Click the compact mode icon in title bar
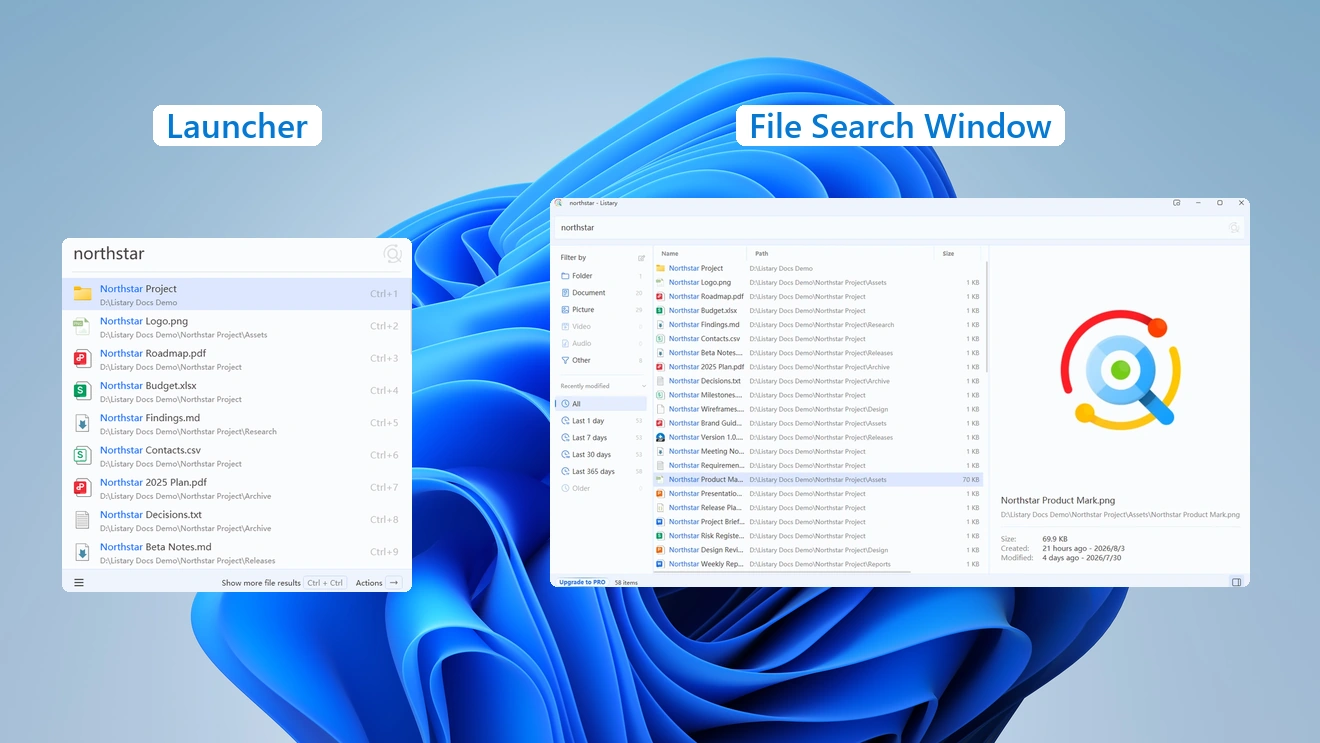1320x743 pixels. click(1177, 203)
